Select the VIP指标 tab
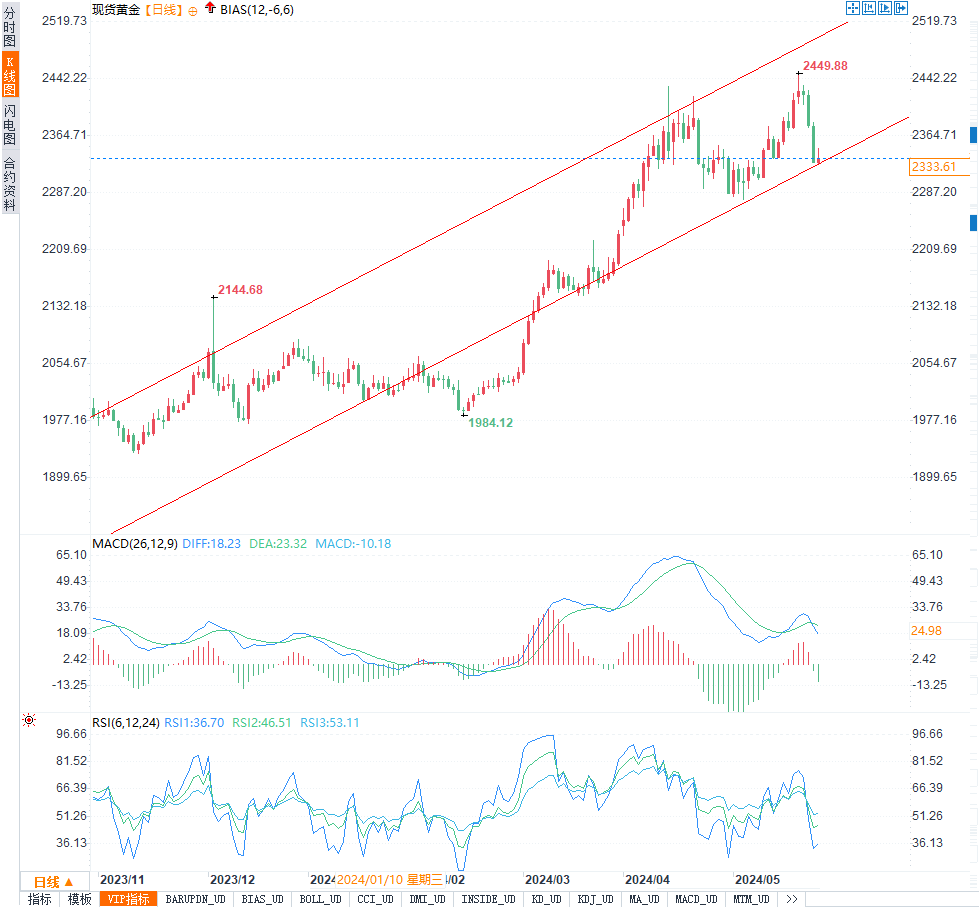The width and height of the screenshot is (979, 907). coord(129,899)
